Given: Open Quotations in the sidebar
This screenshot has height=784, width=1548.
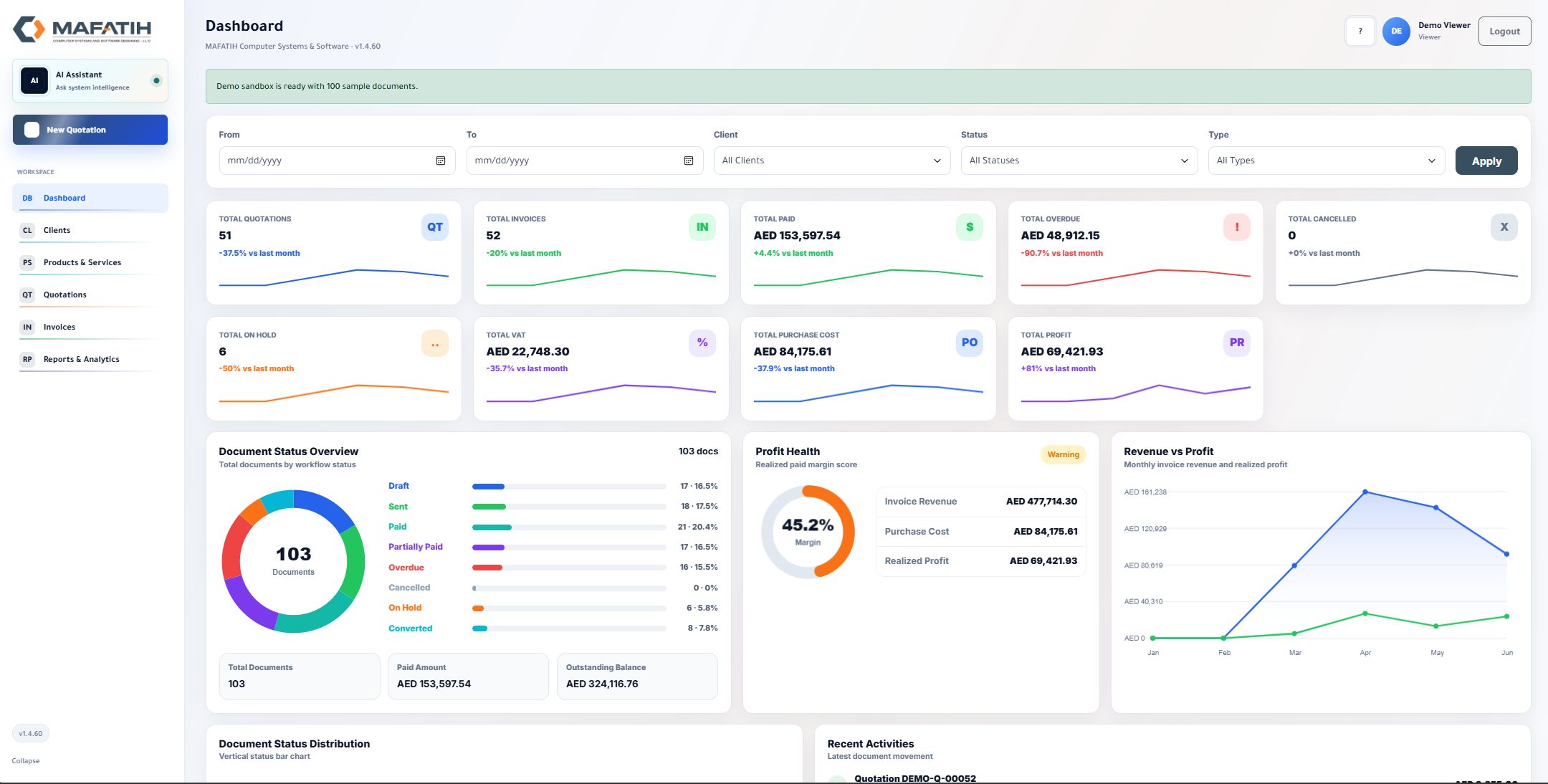Looking at the screenshot, I should click(x=90, y=295).
